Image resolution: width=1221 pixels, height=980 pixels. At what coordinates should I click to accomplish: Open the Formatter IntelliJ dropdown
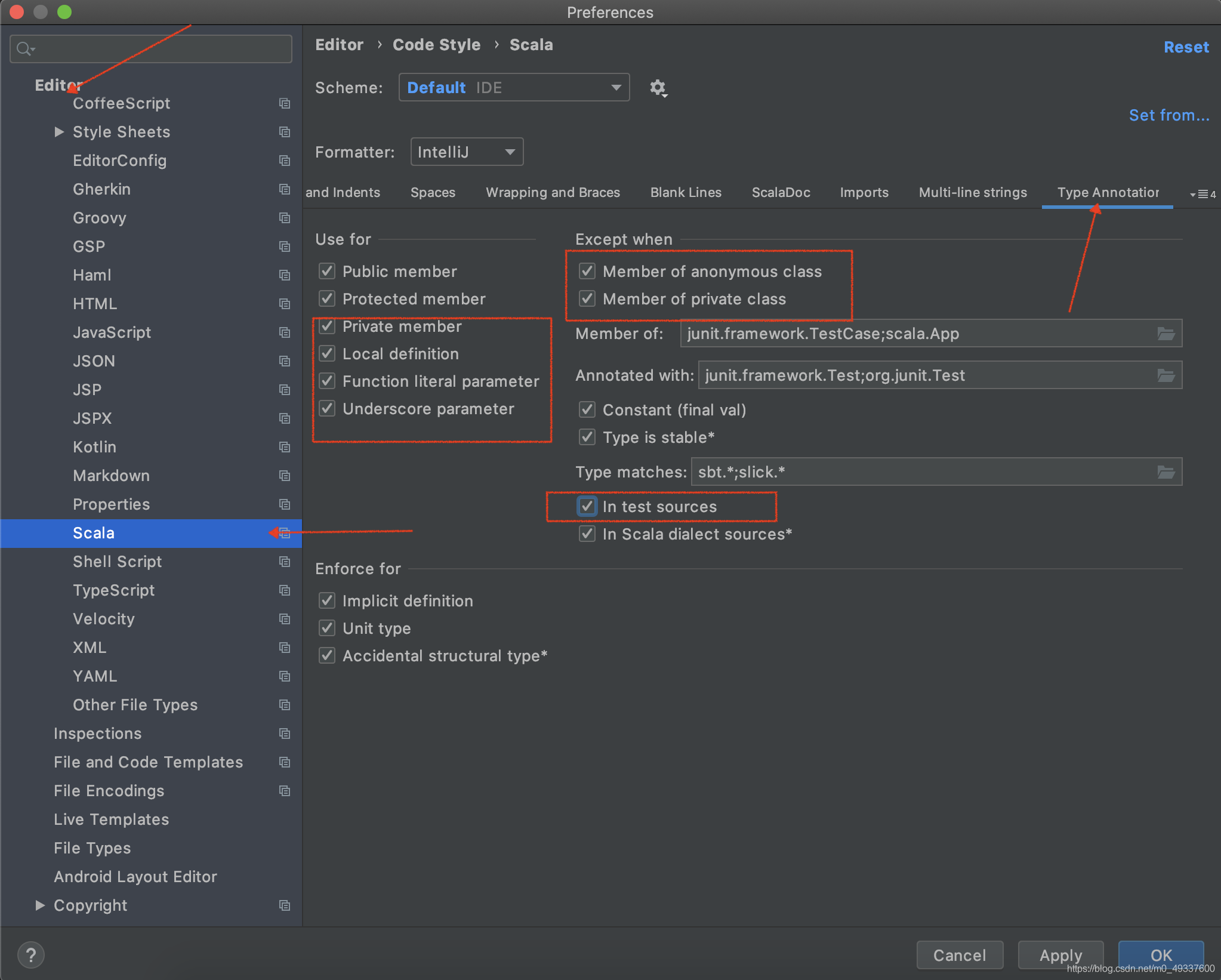click(x=467, y=152)
